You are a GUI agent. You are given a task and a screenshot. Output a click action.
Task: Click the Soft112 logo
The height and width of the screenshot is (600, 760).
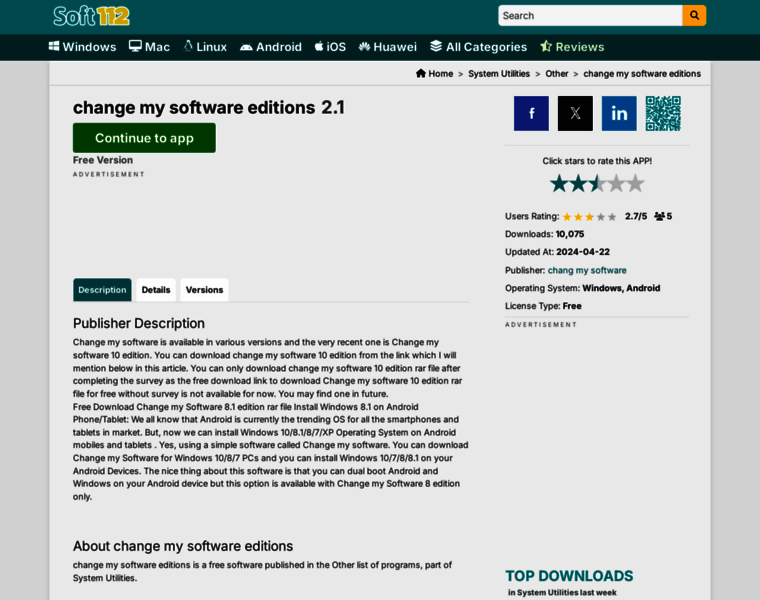pos(91,16)
